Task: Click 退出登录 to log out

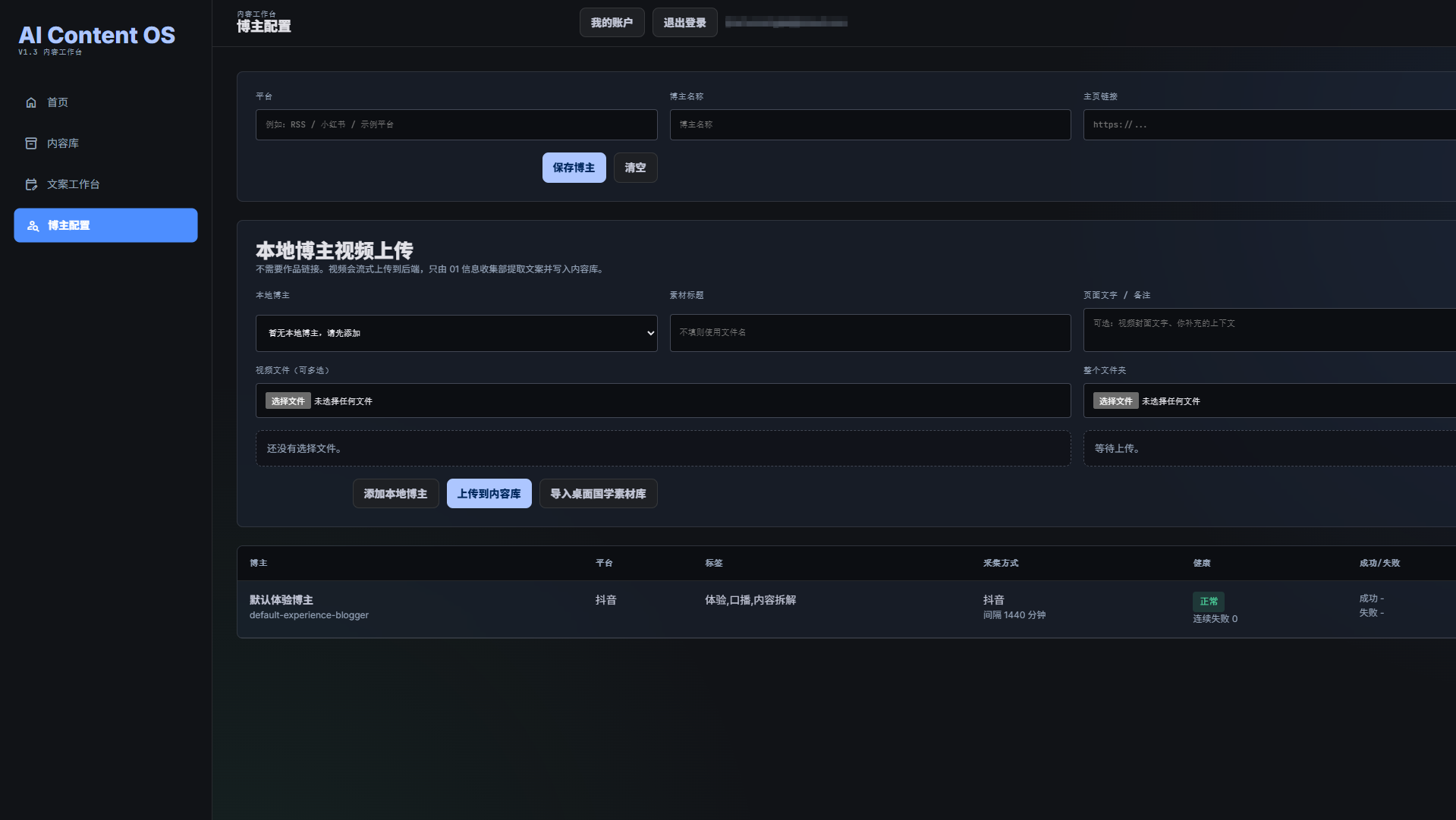Action: 684,23
